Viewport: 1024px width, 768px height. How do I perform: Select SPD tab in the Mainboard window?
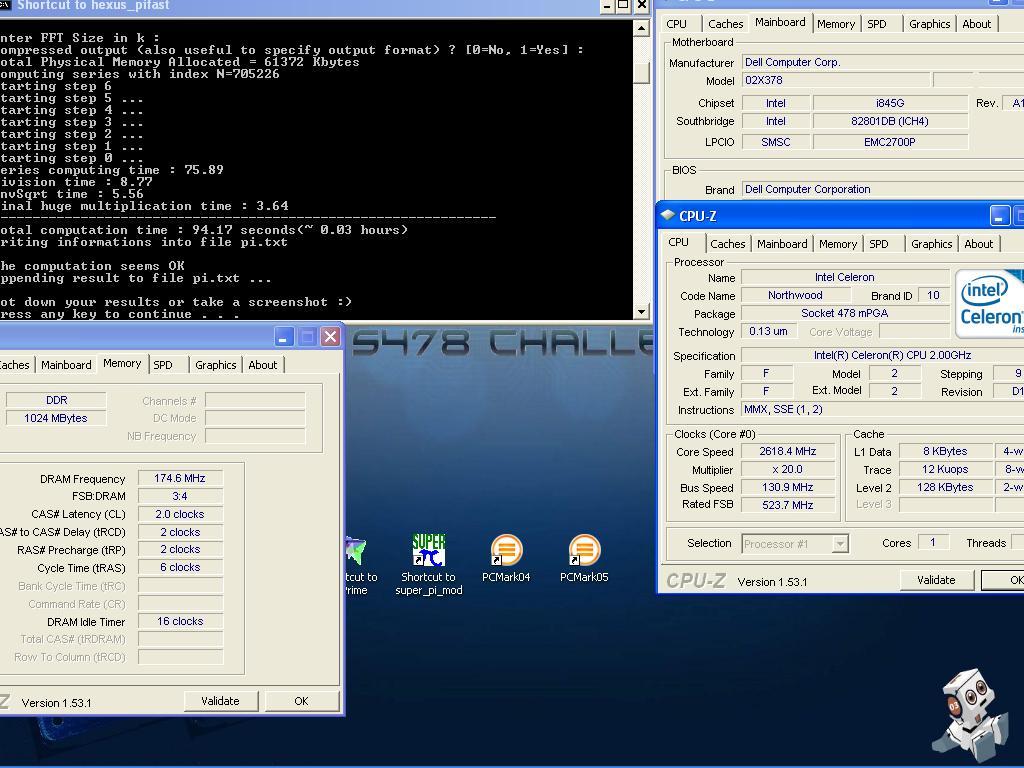(877, 24)
